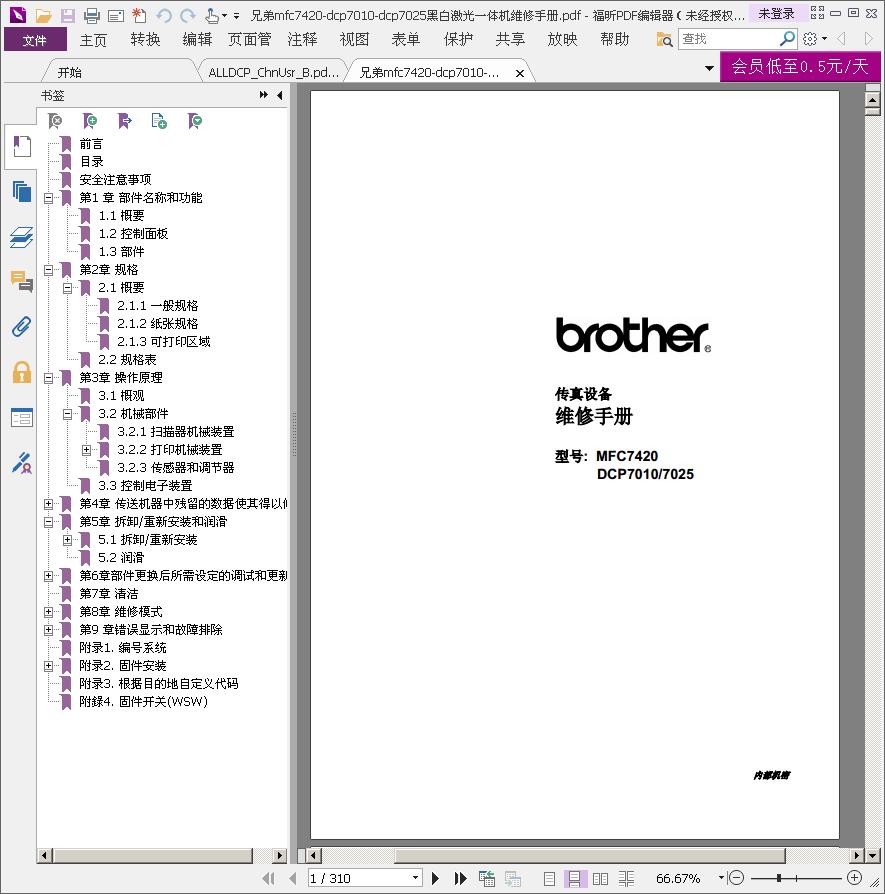The height and width of the screenshot is (894, 885).
Task: Jump to the last page button
Action: (461, 879)
